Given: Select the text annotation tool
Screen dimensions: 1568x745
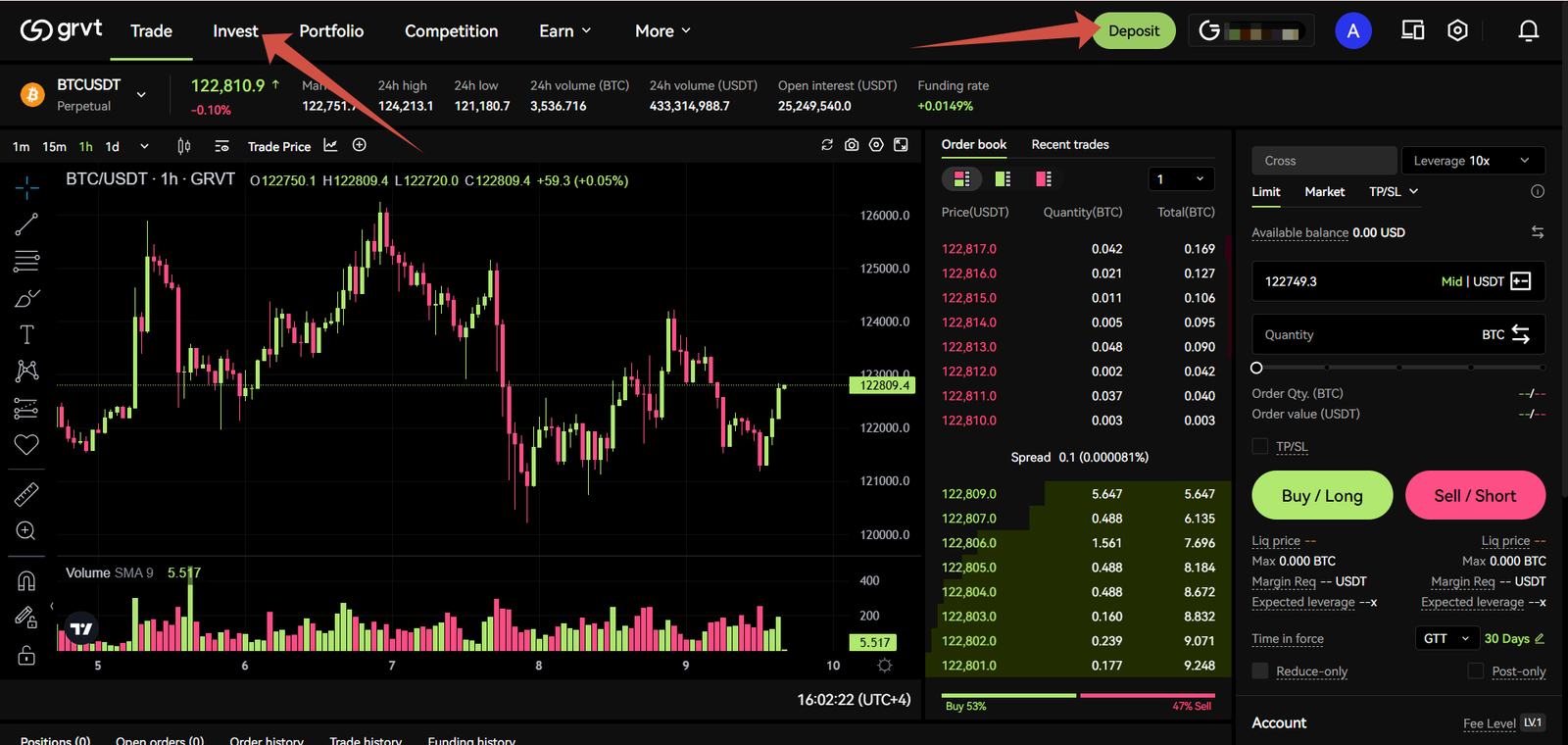Looking at the screenshot, I should (x=26, y=334).
